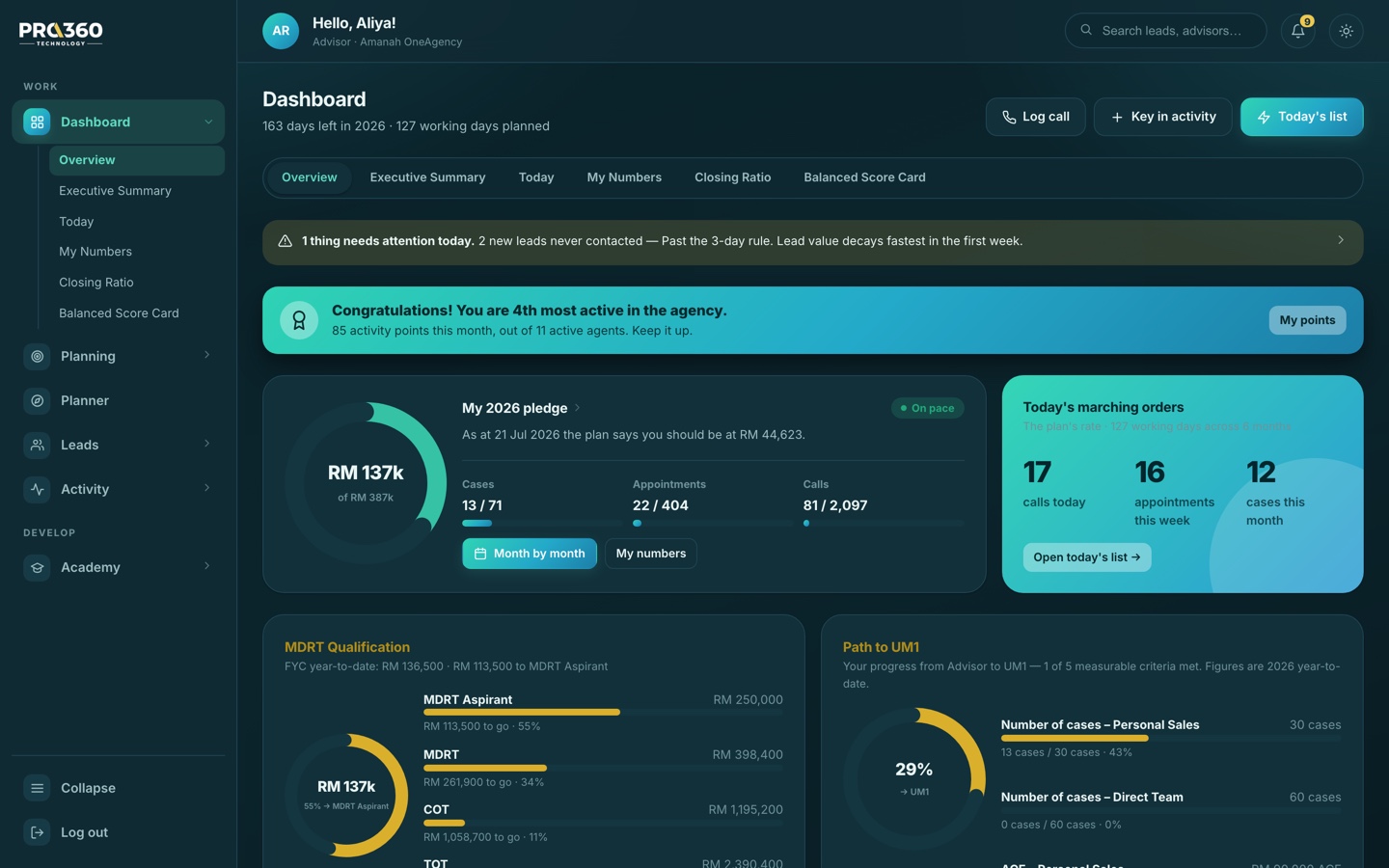The width and height of the screenshot is (1389, 868).
Task: Click the MDRT Qualification RM 137k ring
Action: pos(346,796)
